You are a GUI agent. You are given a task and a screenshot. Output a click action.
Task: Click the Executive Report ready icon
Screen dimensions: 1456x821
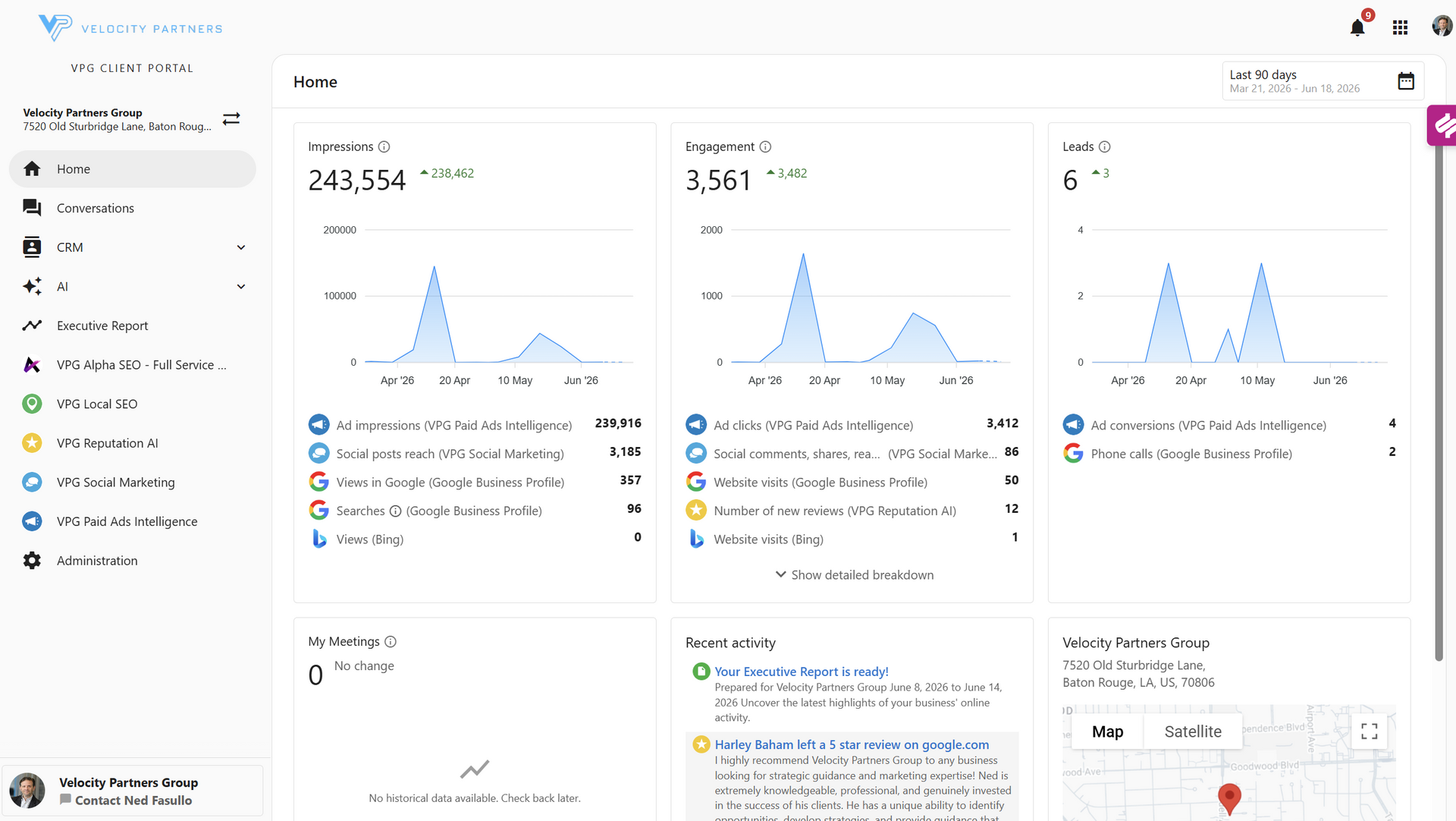point(701,672)
